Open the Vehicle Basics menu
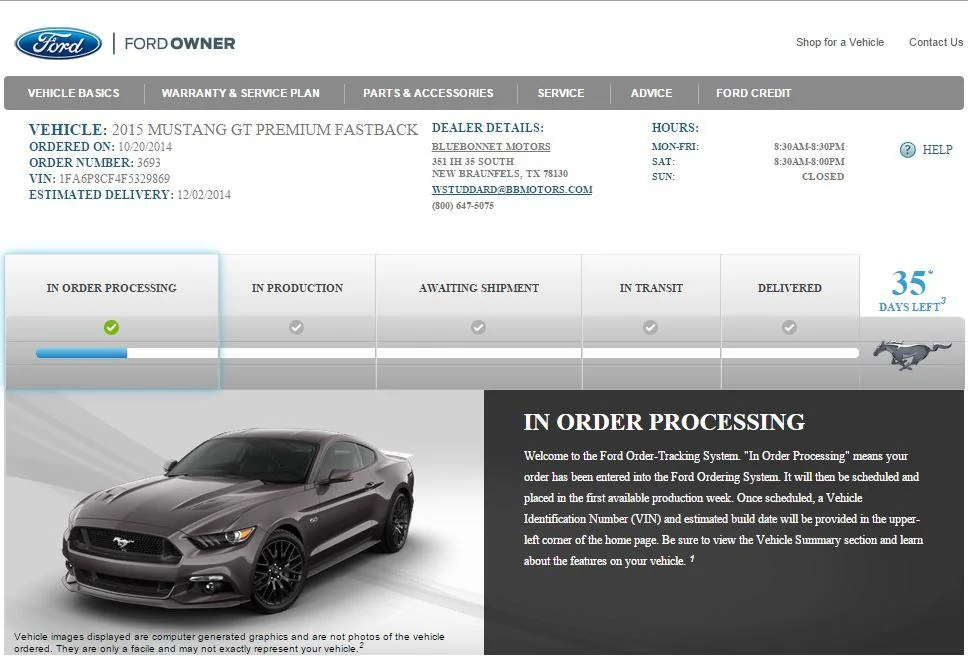The width and height of the screenshot is (968, 660). coord(73,93)
